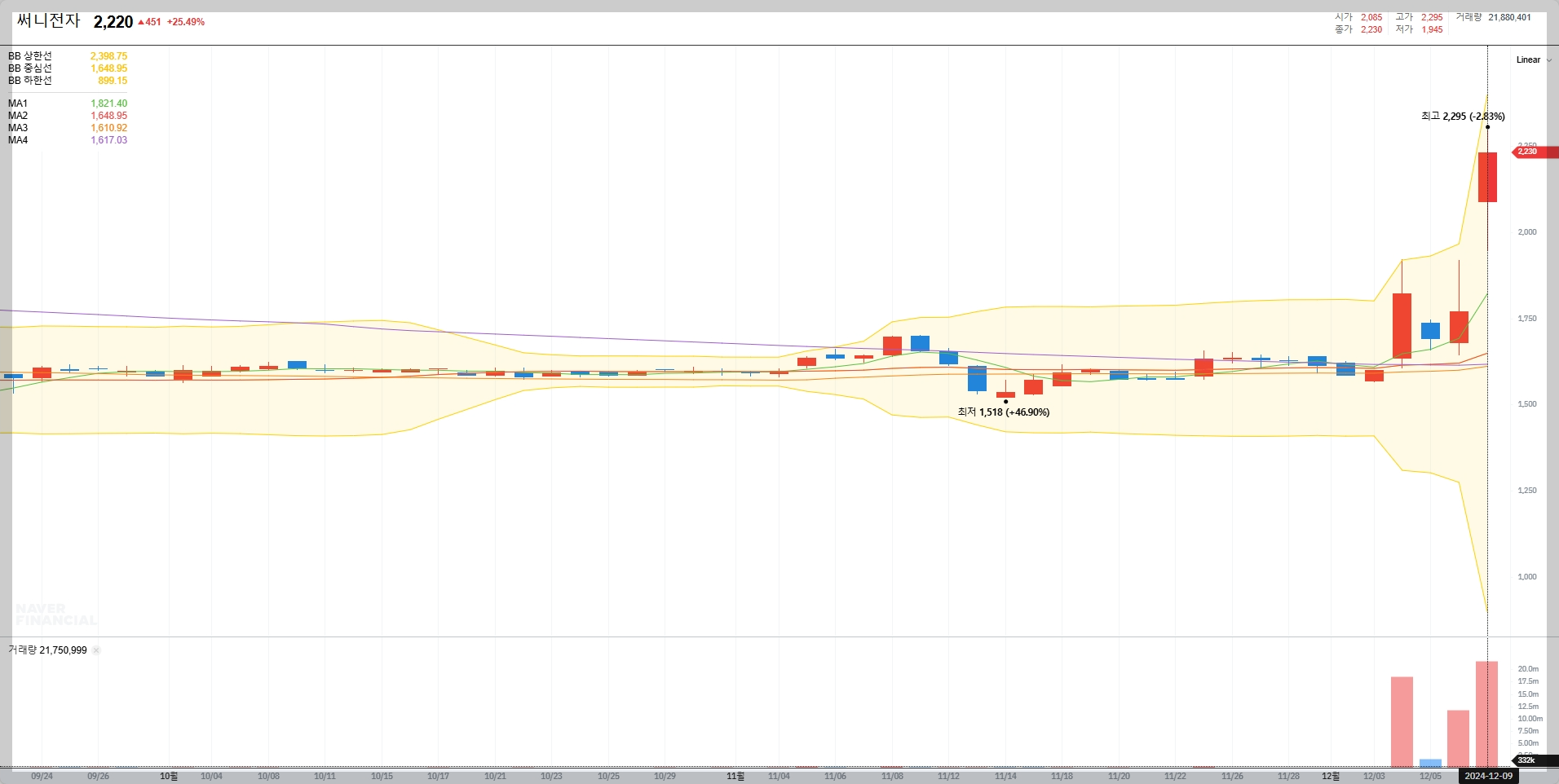The width and height of the screenshot is (1559, 784).
Task: Click the 12/03 large red candlestick
Action: [x=1402, y=325]
